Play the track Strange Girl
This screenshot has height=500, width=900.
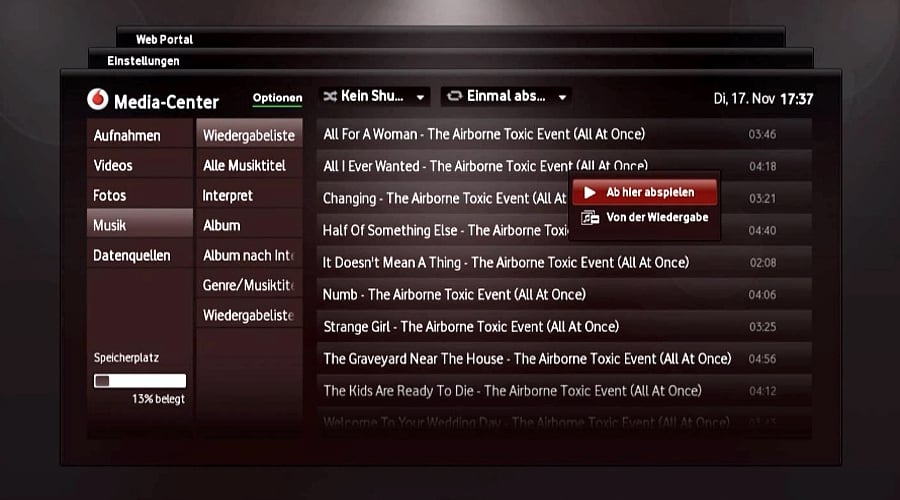coord(470,327)
